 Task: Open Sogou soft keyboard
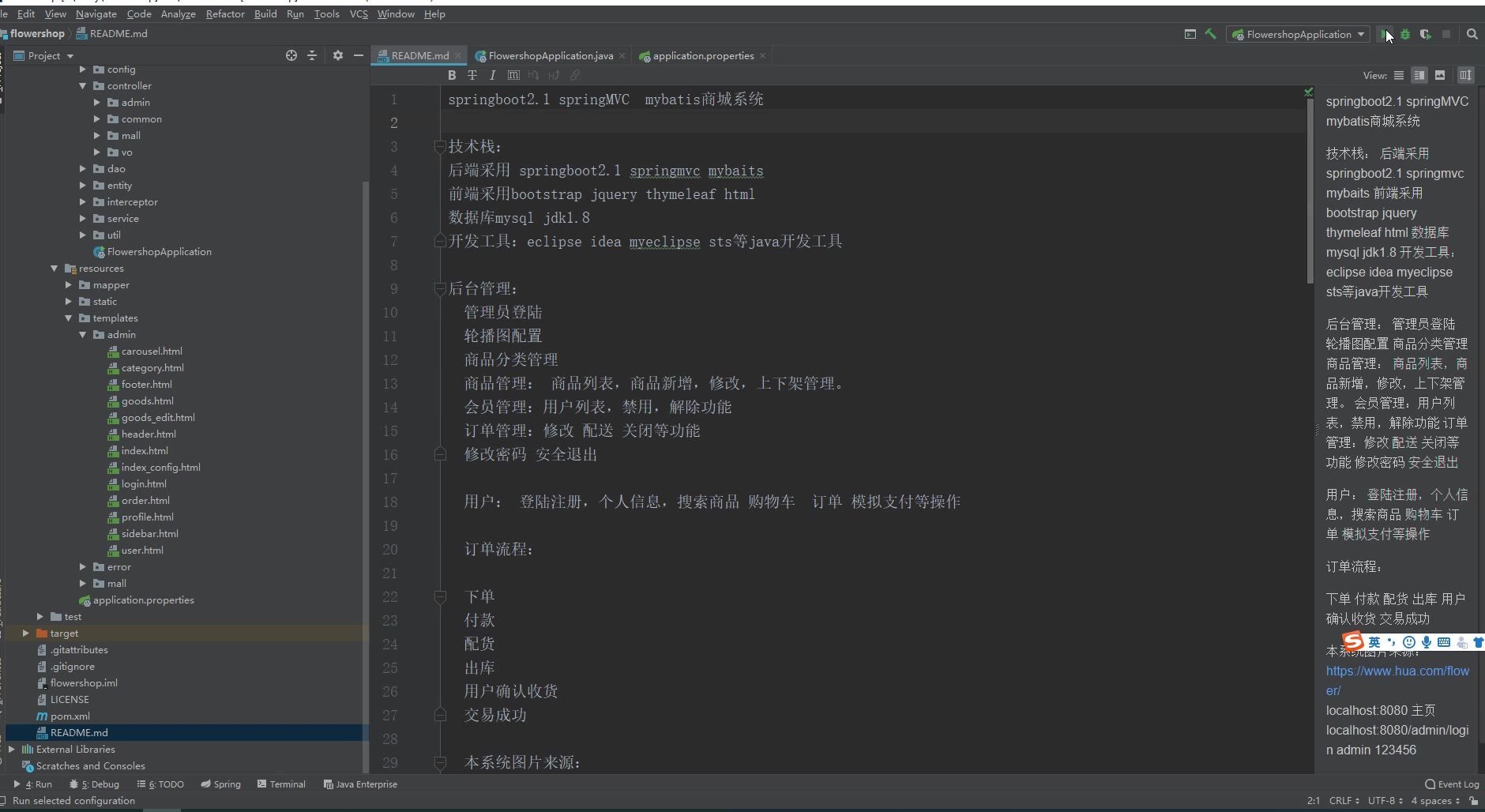1444,642
